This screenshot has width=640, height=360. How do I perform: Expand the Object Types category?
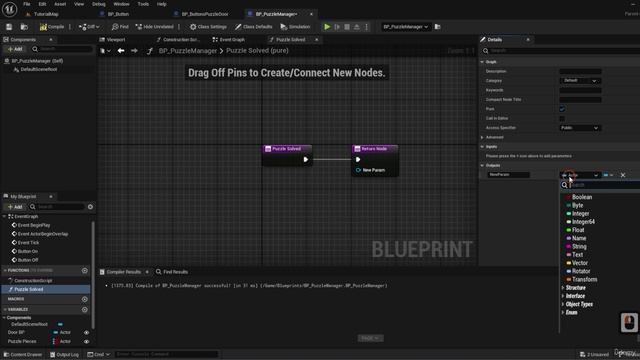click(563, 304)
